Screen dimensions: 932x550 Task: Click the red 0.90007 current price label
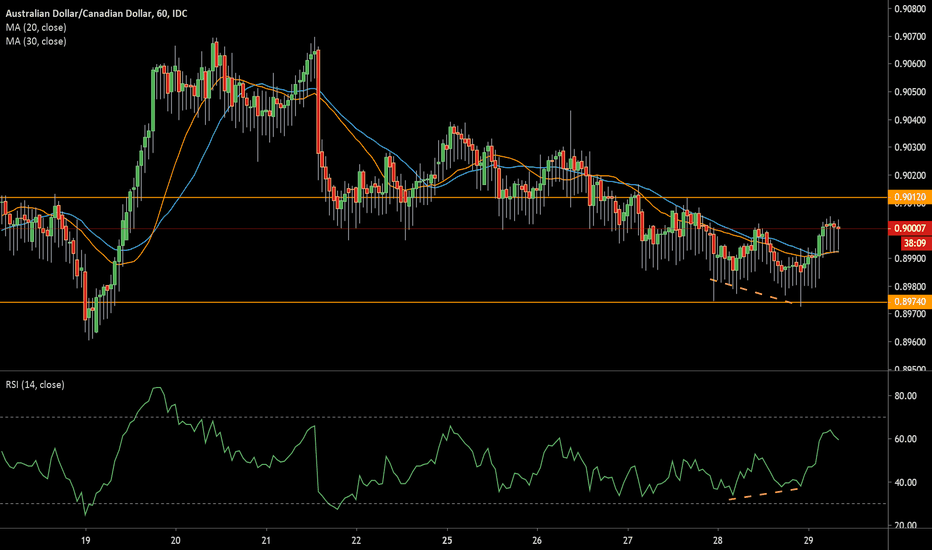[908, 228]
